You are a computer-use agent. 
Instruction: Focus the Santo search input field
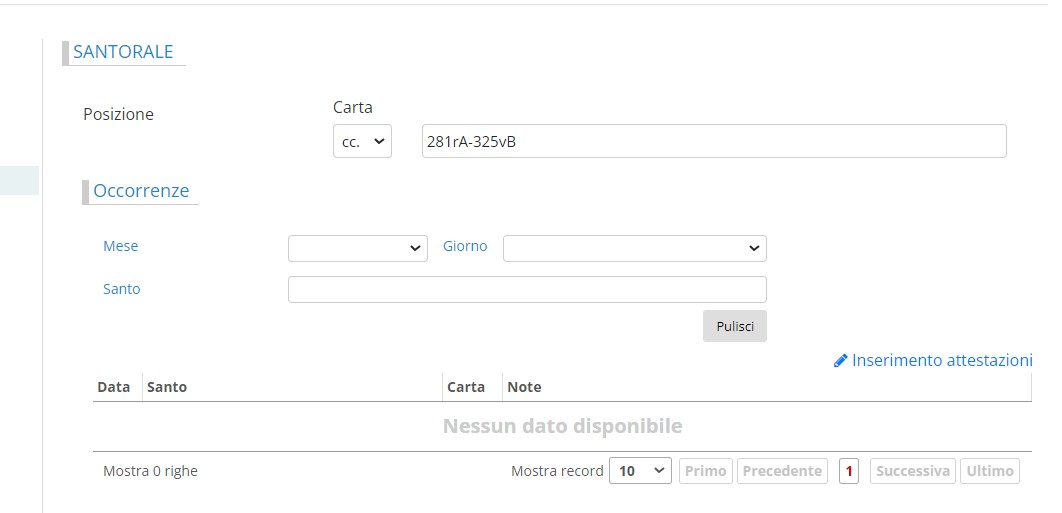(x=527, y=289)
